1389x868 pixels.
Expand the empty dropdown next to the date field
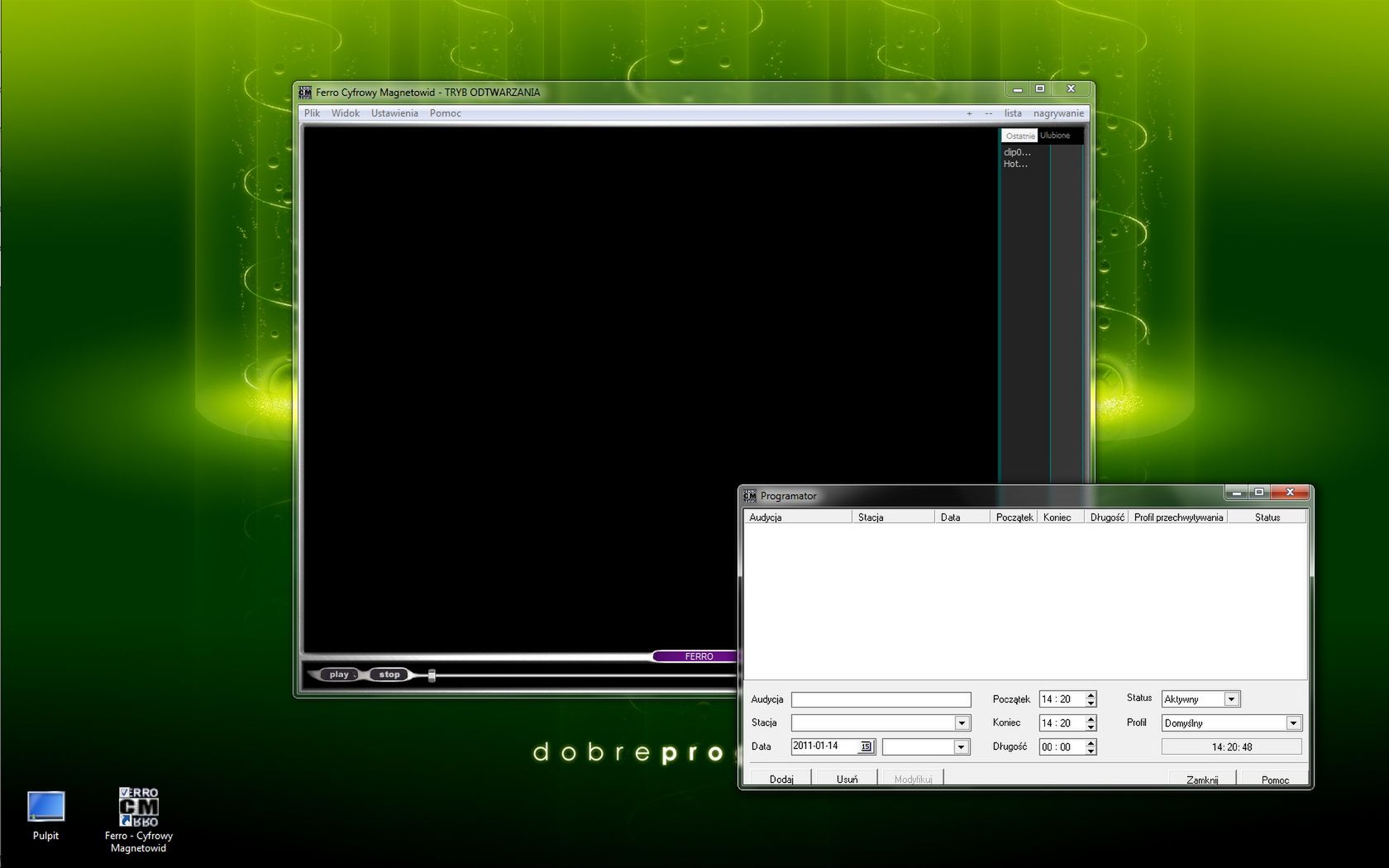pos(961,747)
